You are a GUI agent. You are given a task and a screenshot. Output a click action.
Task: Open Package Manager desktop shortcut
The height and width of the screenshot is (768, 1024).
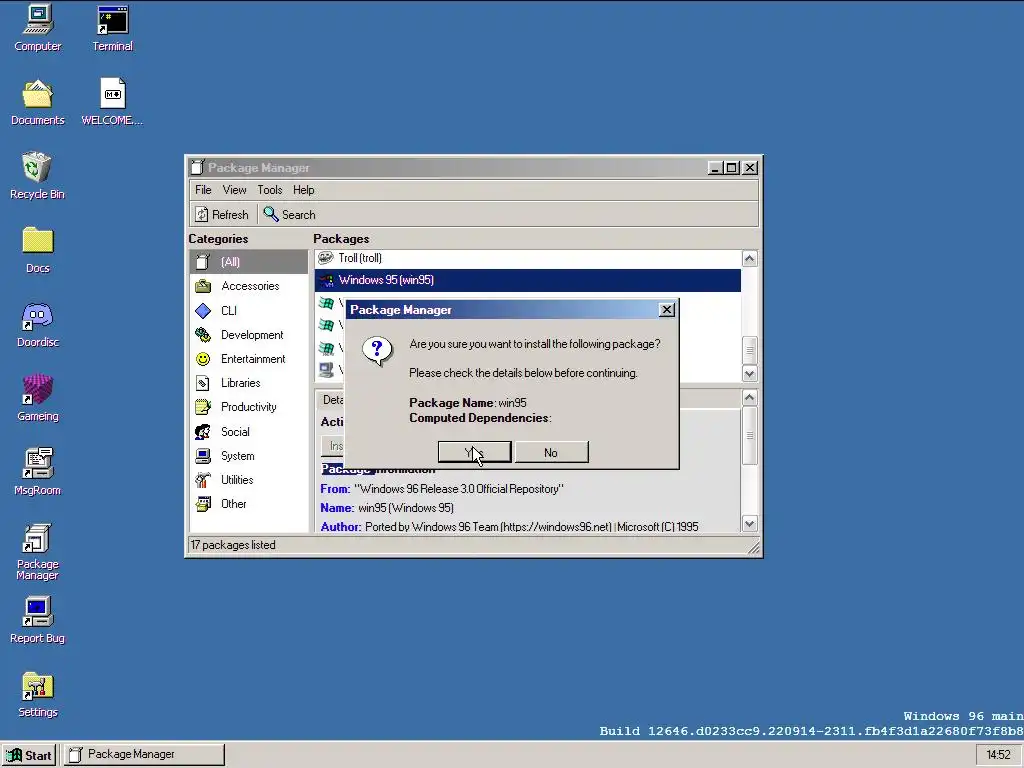[37, 552]
